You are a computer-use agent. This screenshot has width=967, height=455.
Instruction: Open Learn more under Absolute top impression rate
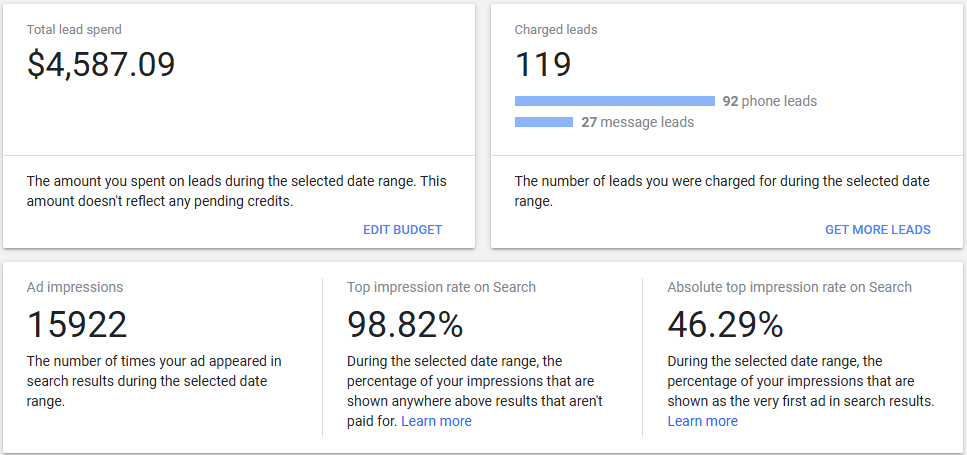pos(702,421)
